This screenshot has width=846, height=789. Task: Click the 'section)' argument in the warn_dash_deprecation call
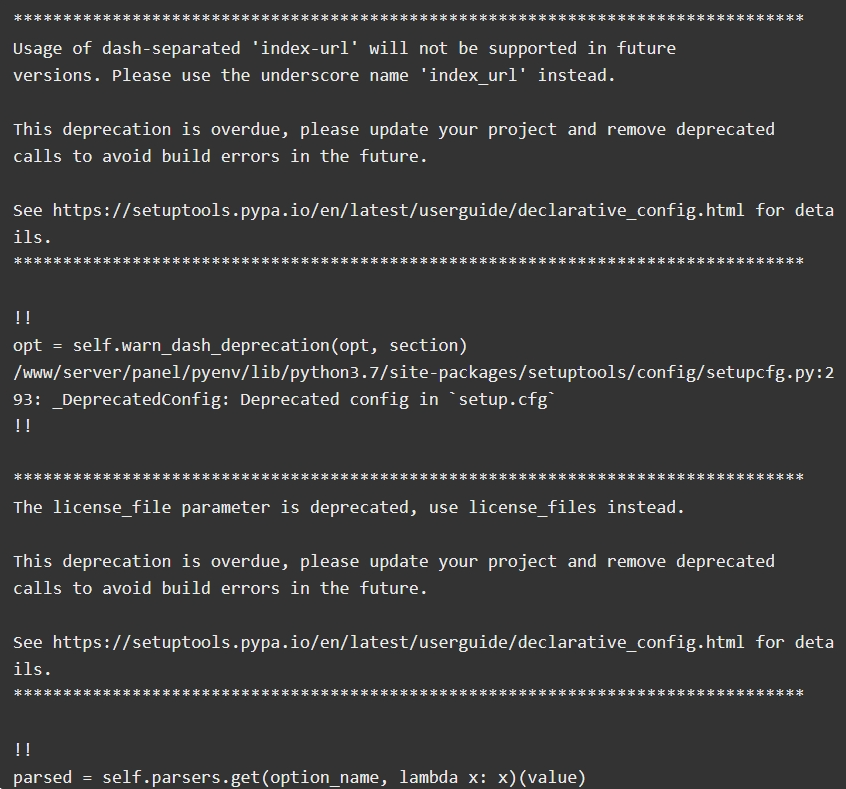(x=428, y=345)
